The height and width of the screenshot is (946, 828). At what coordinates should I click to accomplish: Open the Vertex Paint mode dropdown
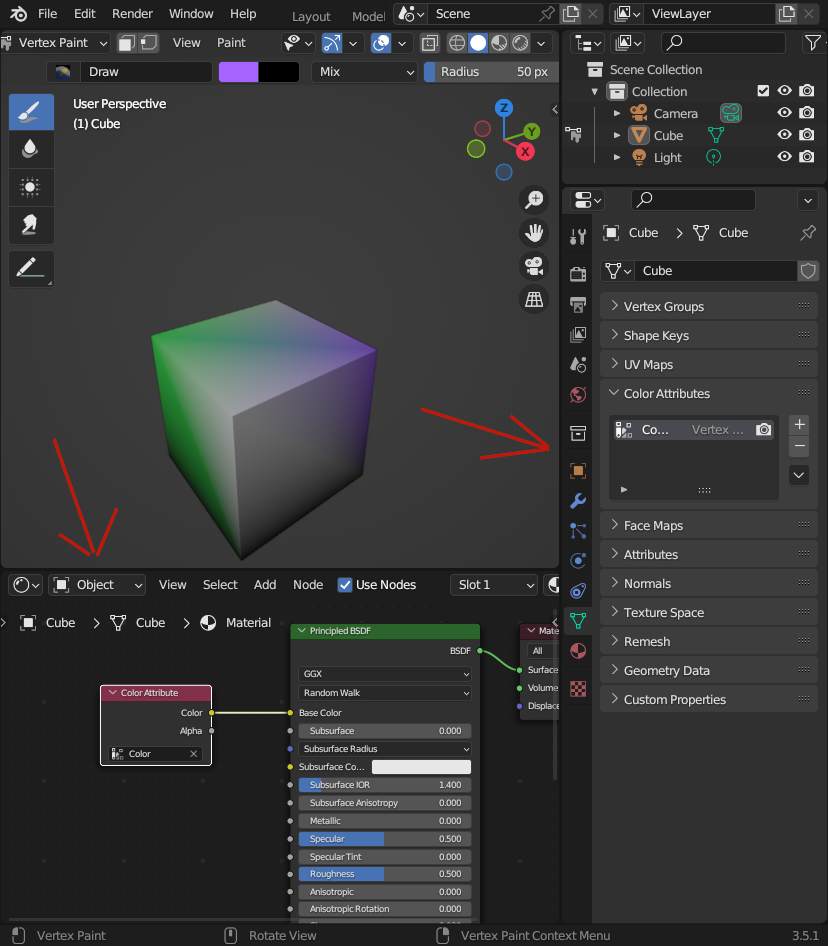pyautogui.click(x=55, y=43)
